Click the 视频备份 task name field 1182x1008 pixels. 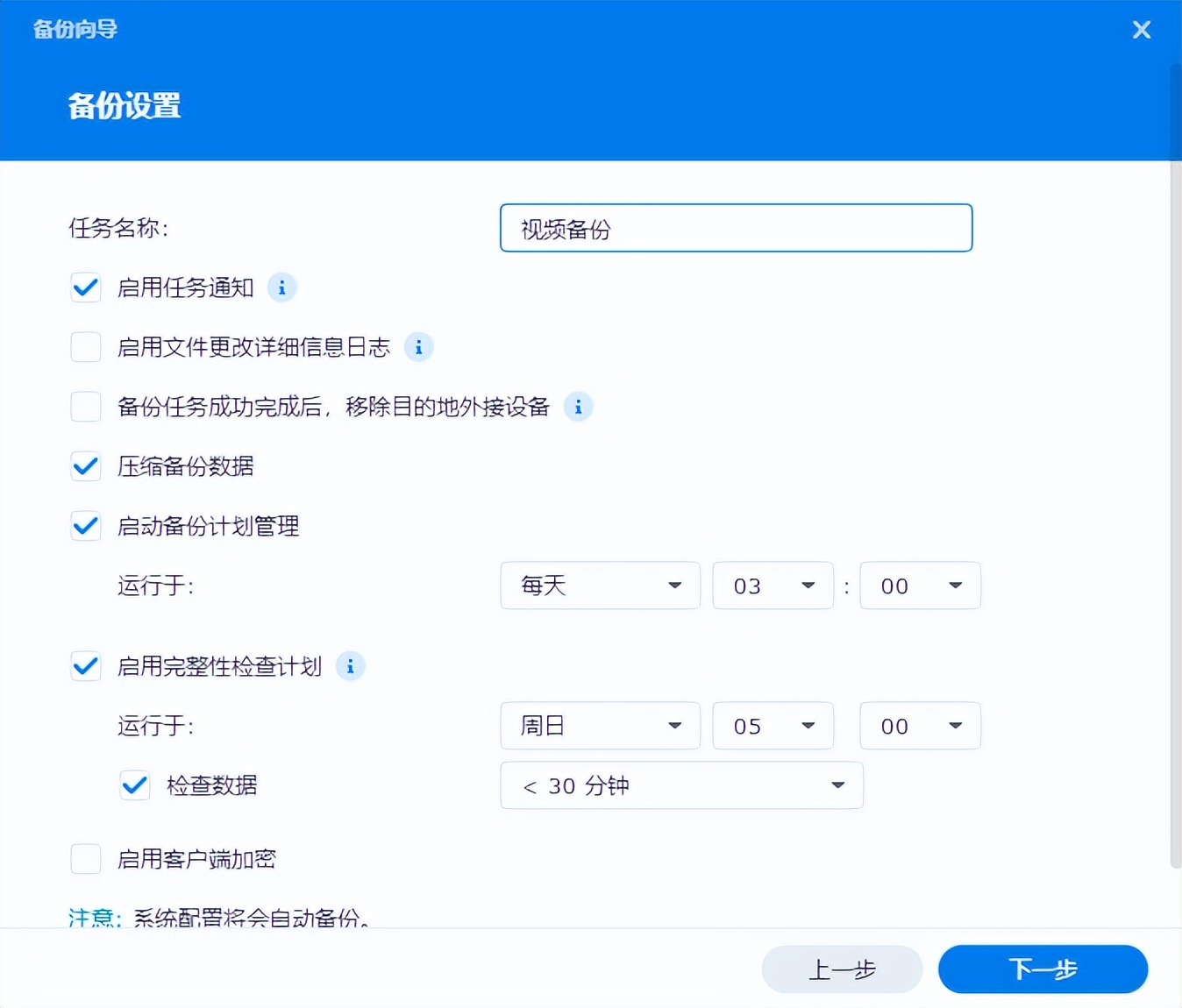[x=736, y=228]
